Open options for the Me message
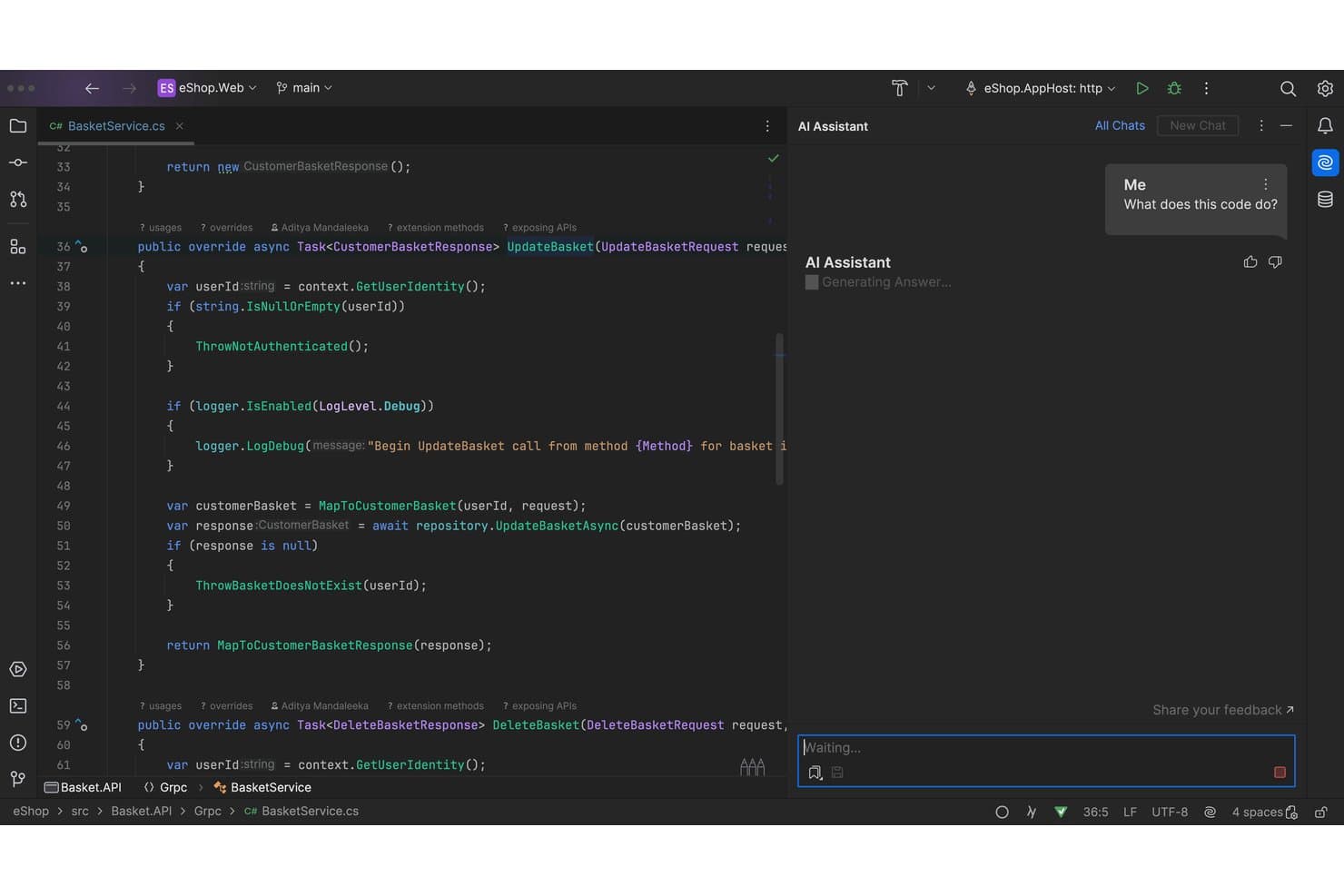The width and height of the screenshot is (1344, 896). [1265, 184]
